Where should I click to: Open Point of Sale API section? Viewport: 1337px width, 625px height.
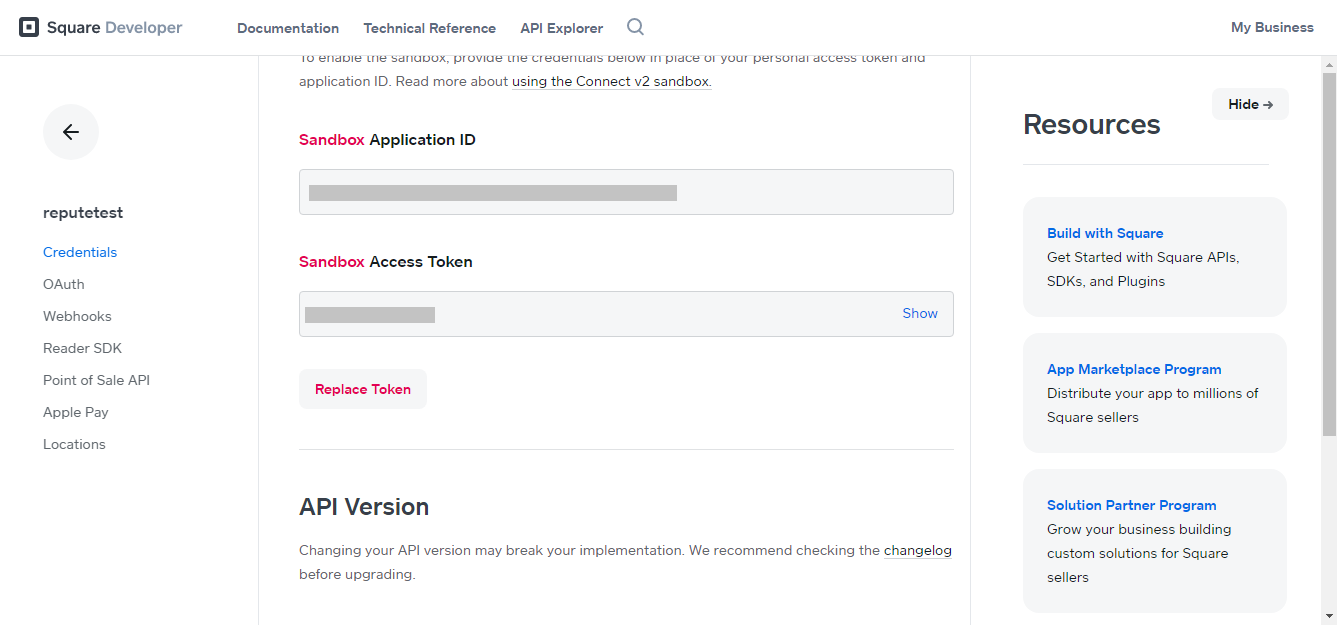pyautogui.click(x=96, y=380)
